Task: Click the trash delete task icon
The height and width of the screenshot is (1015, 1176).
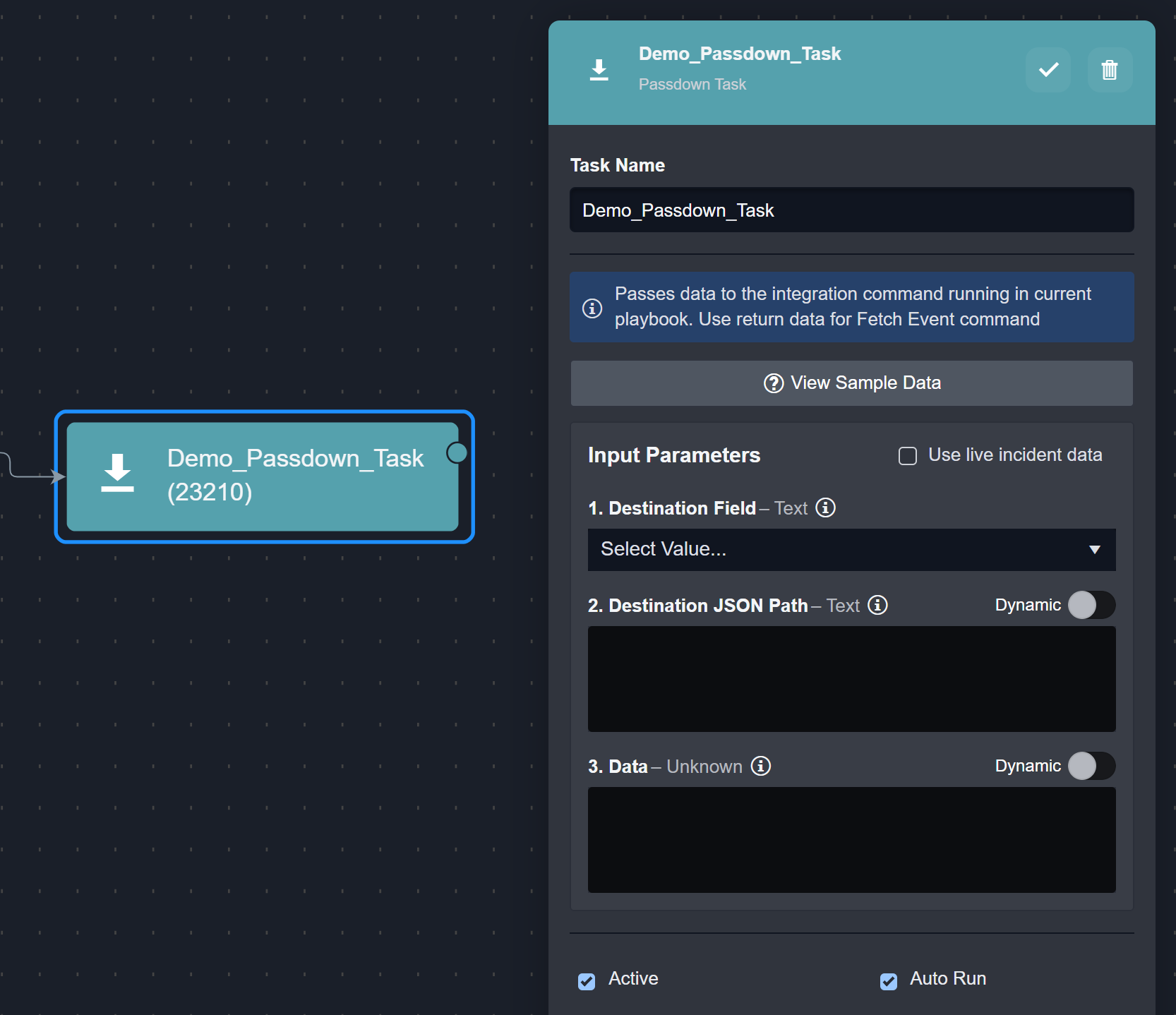Action: [1109, 70]
